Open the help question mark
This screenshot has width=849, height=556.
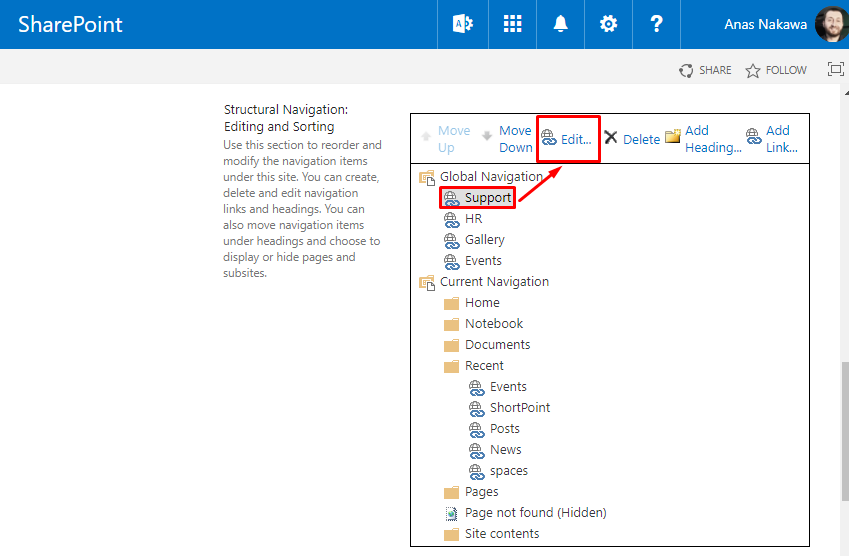(x=656, y=24)
